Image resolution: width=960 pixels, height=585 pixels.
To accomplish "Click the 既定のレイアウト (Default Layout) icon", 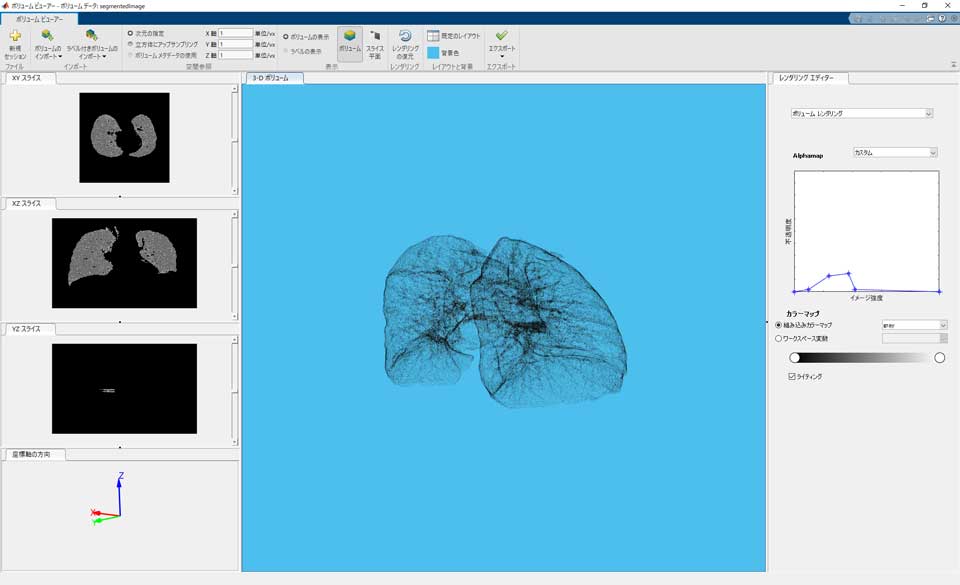I will (x=434, y=35).
